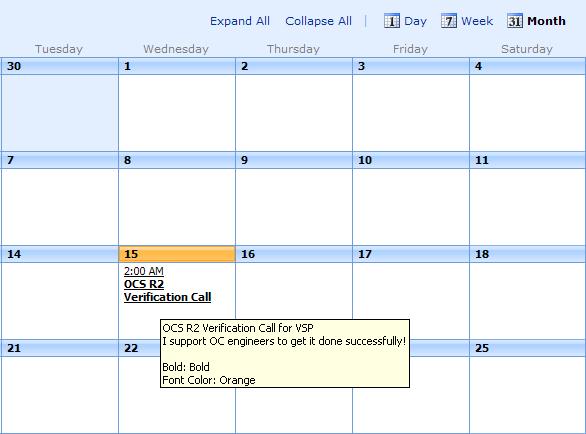
Task: Select the highlighted date 15 header
Action: [x=177, y=254]
